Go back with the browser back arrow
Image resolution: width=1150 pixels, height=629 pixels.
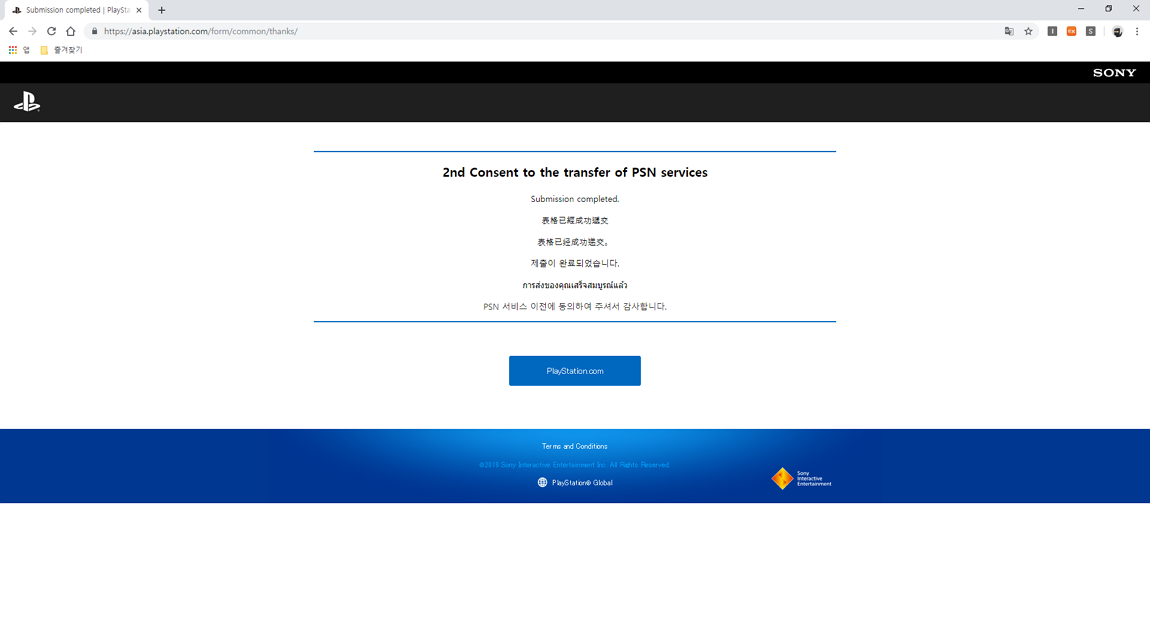[x=13, y=31]
